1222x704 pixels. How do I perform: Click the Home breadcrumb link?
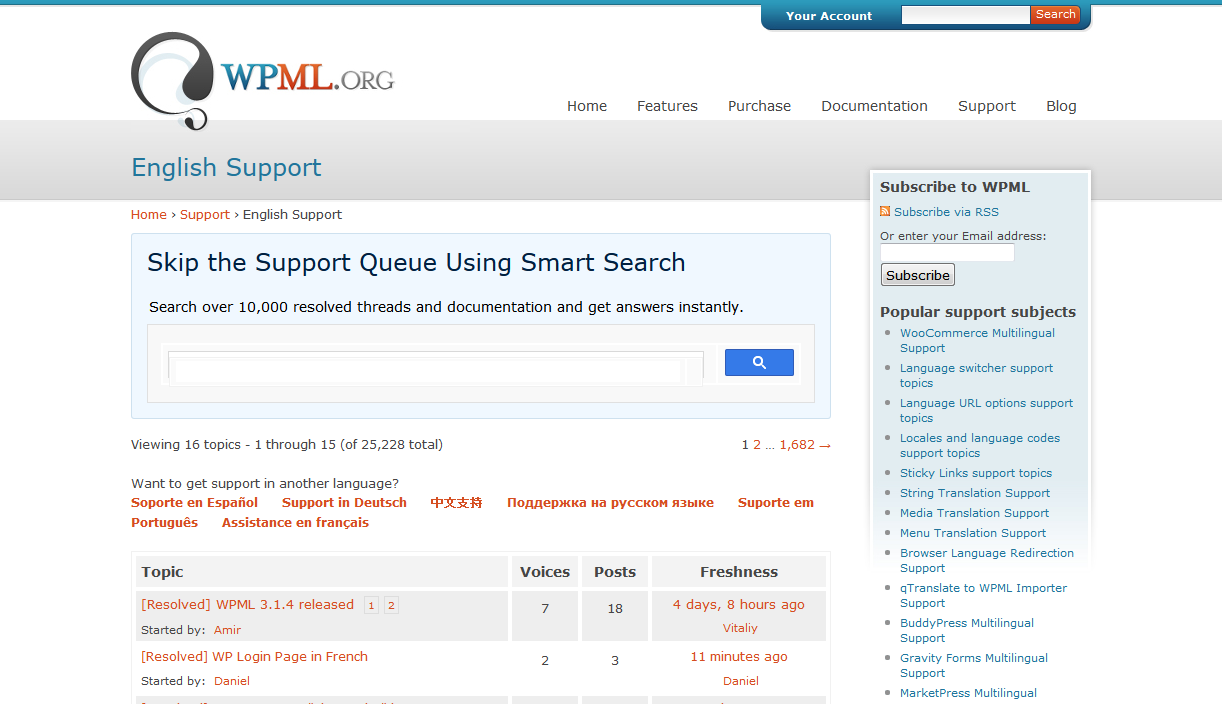(x=149, y=215)
